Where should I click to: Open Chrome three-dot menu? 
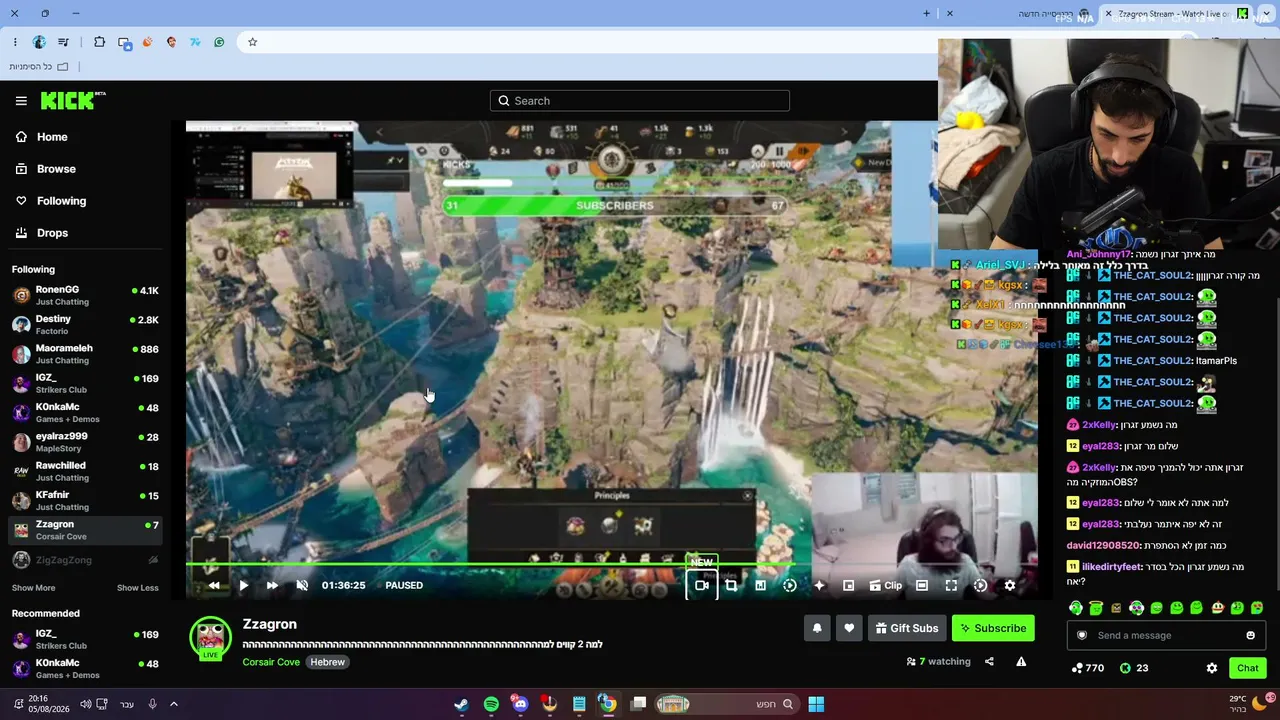coord(15,42)
